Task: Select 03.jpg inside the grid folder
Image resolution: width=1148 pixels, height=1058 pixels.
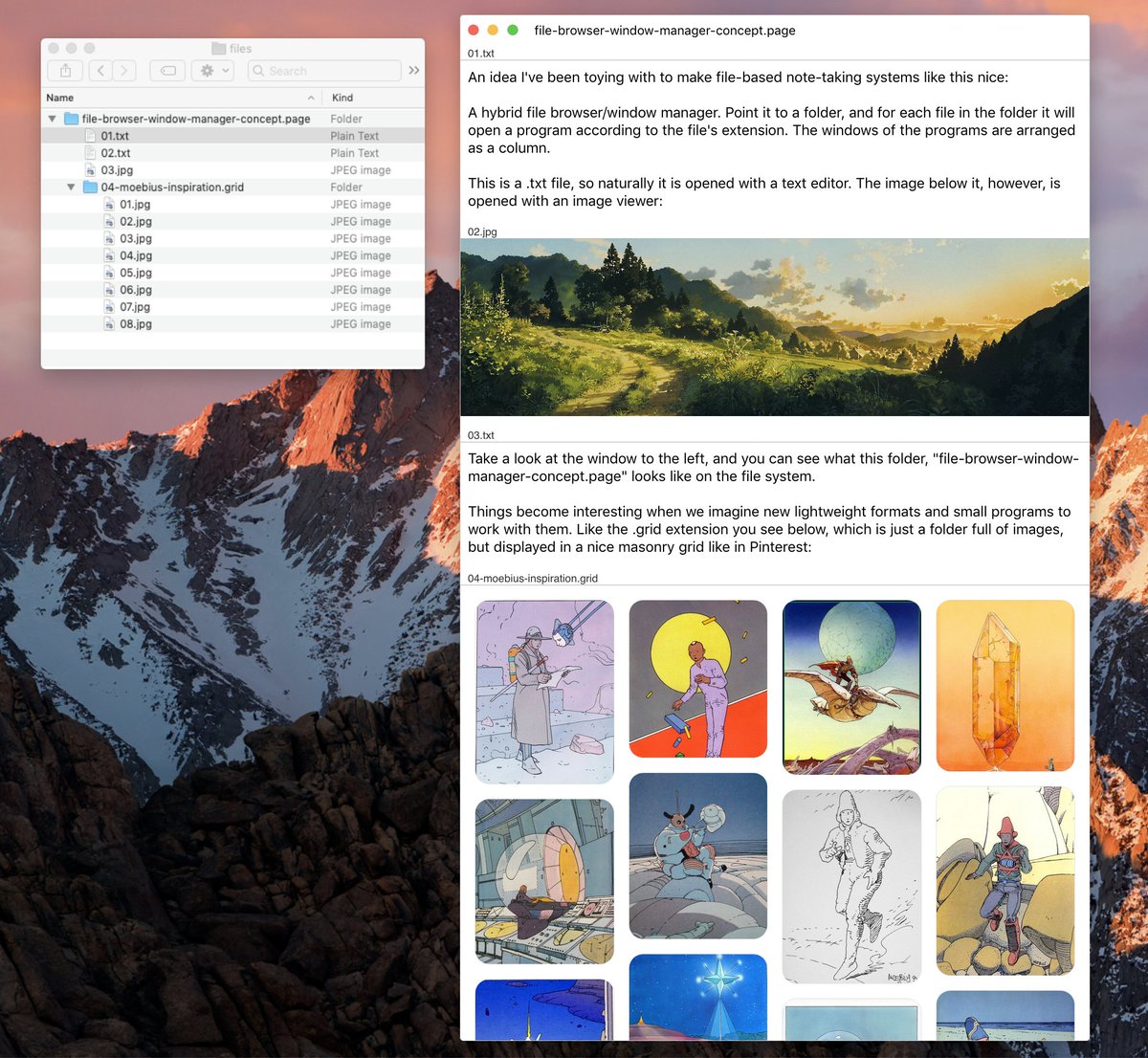Action: point(232,239)
